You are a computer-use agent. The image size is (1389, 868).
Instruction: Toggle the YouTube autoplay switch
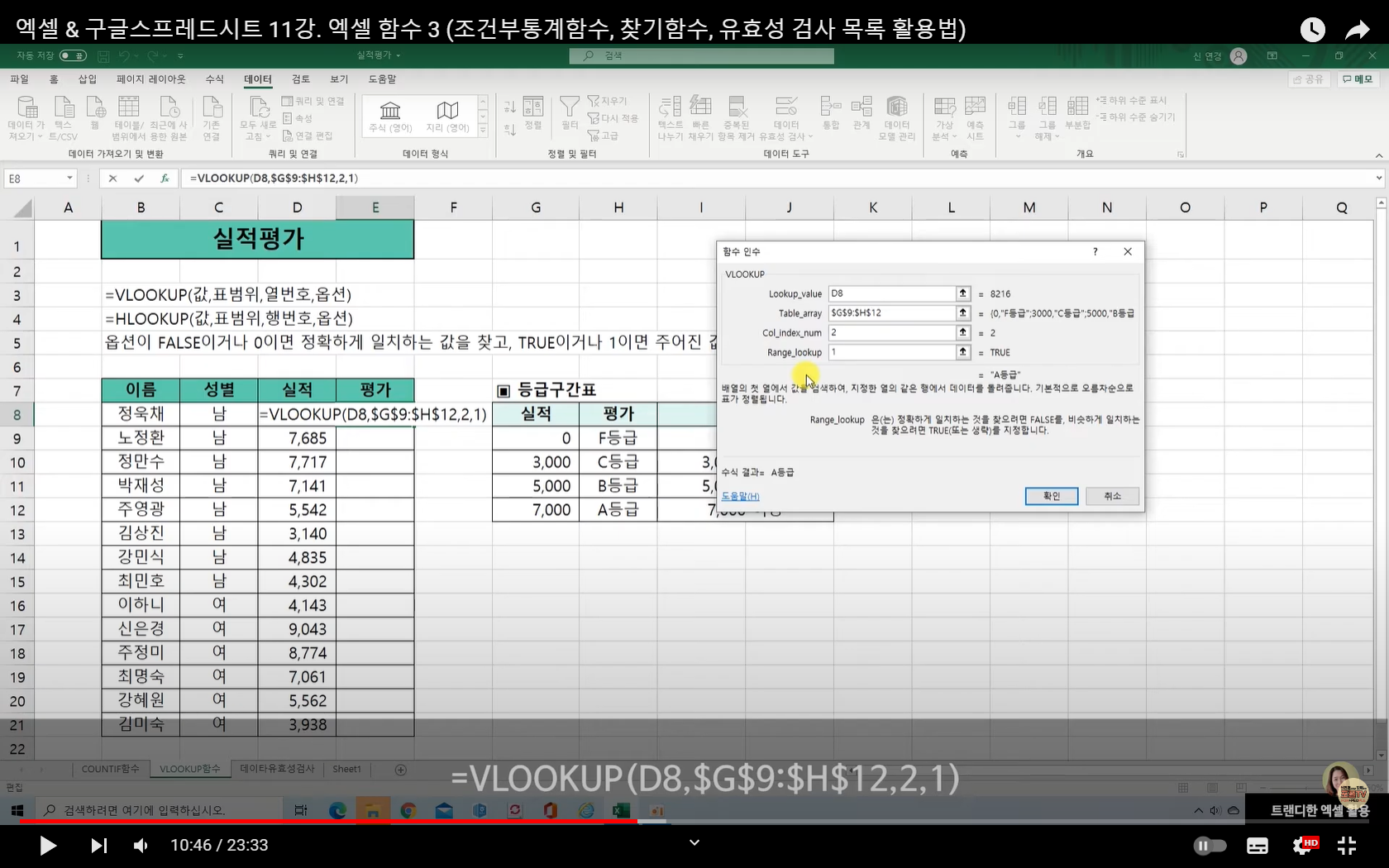[x=1210, y=846]
